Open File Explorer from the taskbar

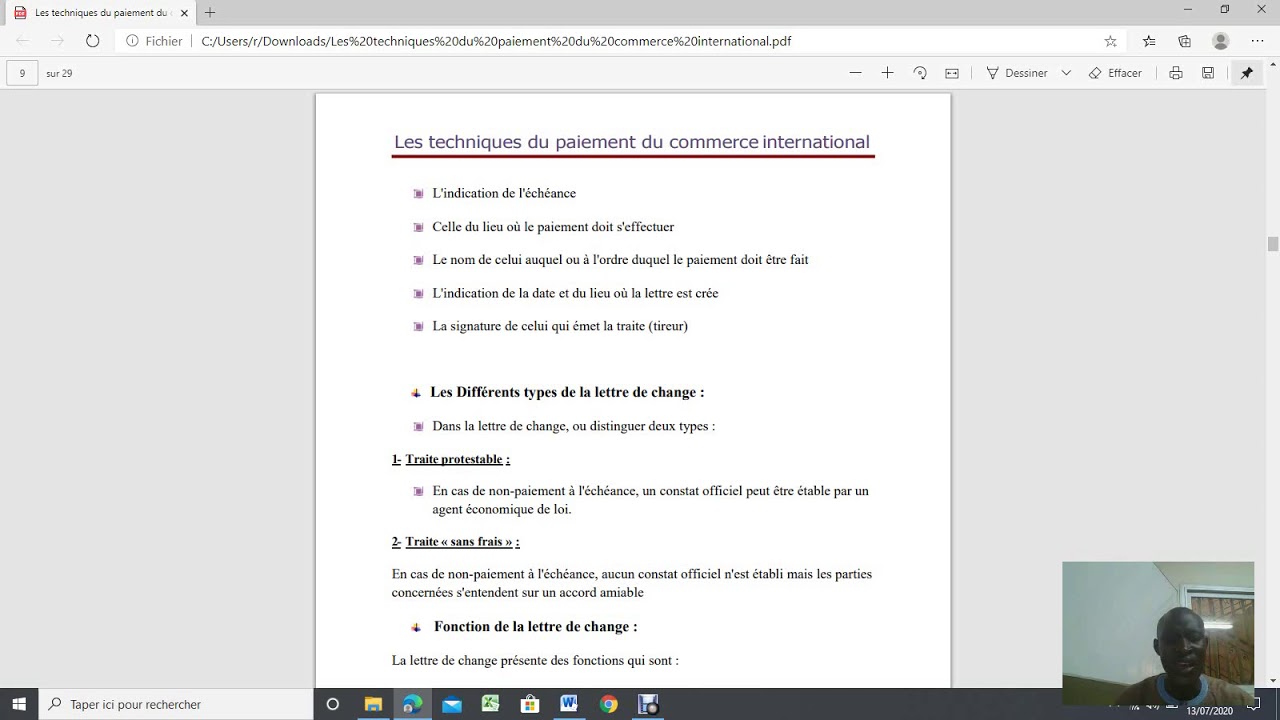[373, 704]
